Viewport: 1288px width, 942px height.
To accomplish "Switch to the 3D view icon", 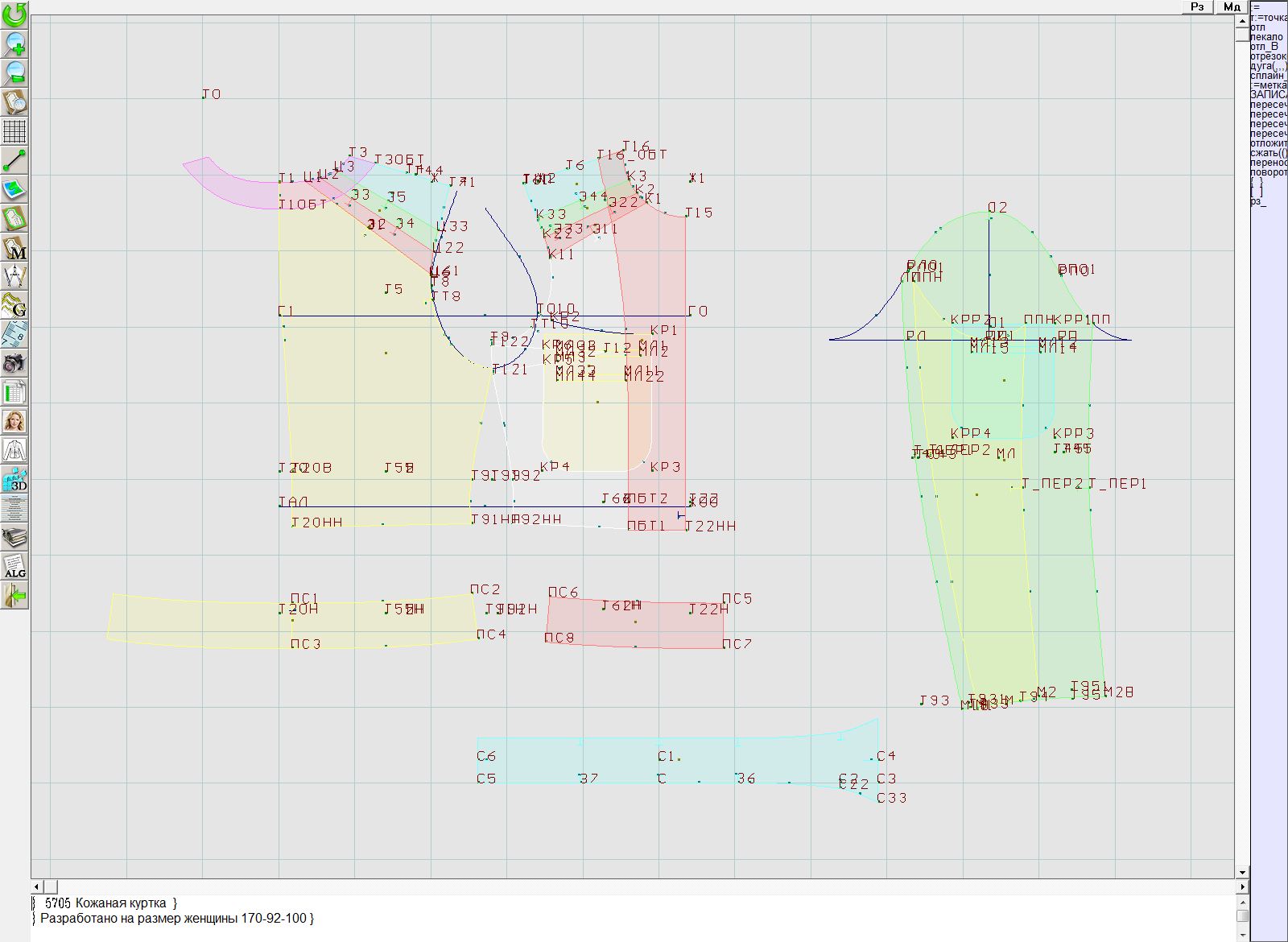I will tap(14, 480).
